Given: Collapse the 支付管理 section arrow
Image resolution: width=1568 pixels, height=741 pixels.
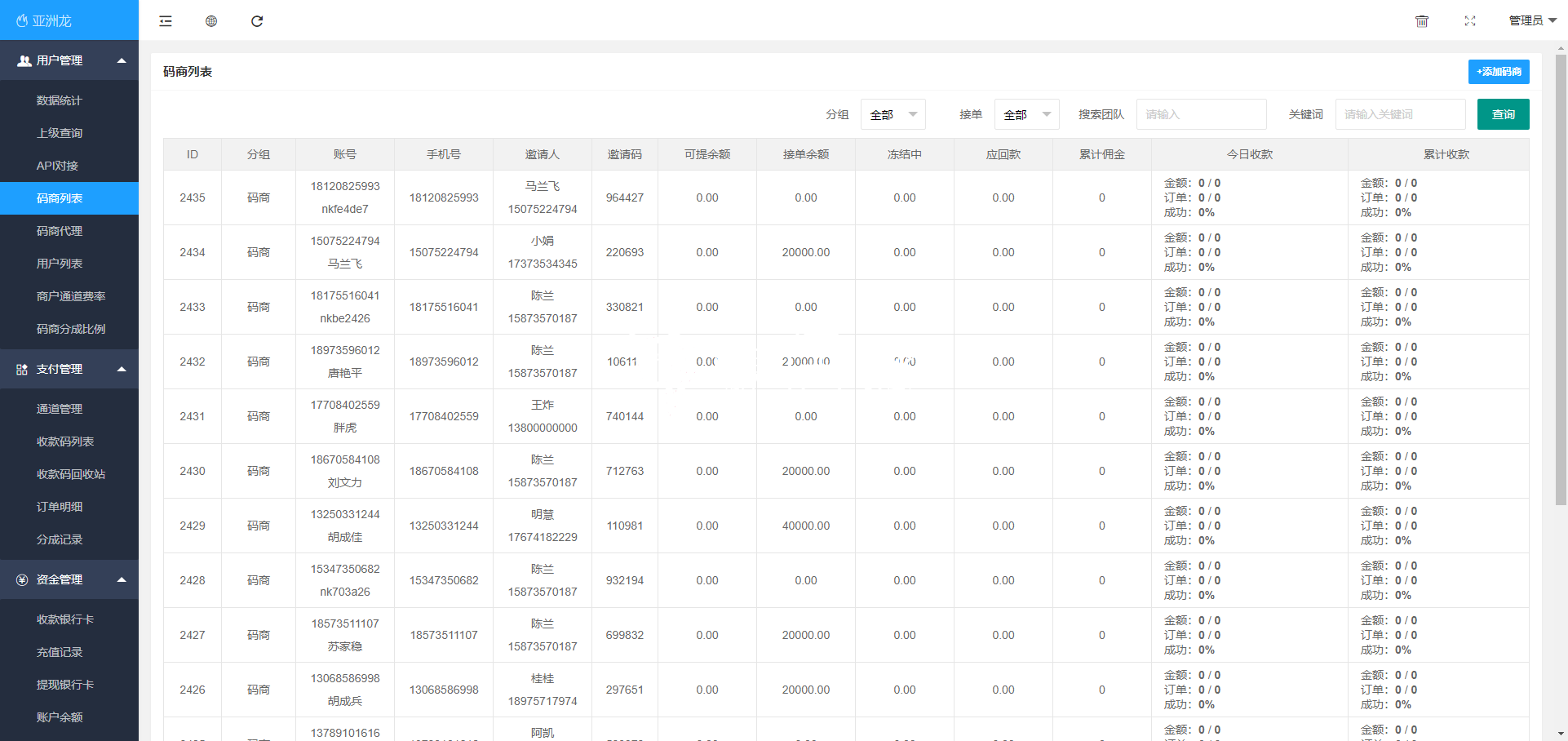Looking at the screenshot, I should coord(122,369).
